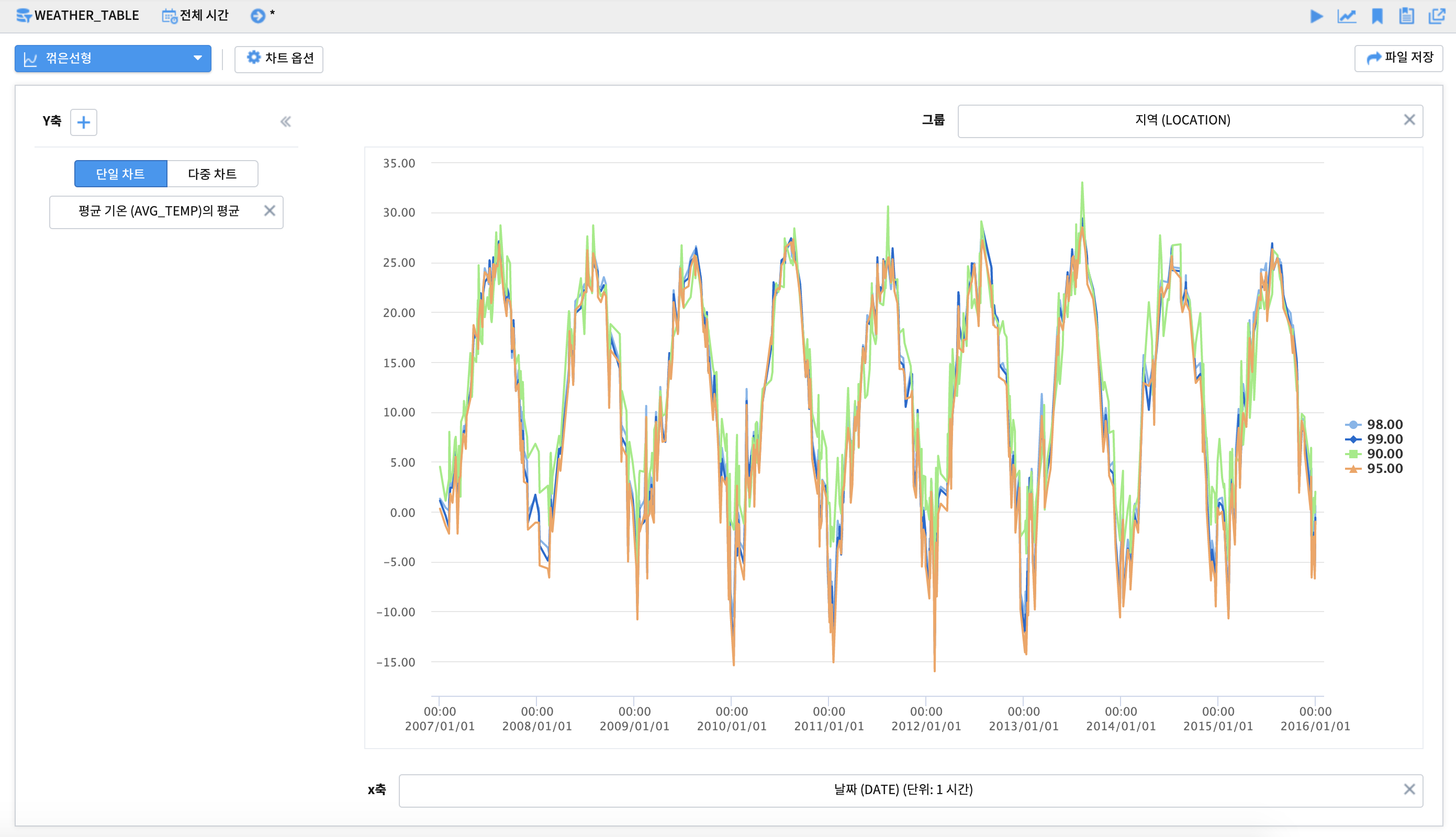Click the gear icon in 차트 옵션
The width and height of the screenshot is (1456, 837).
253,58
